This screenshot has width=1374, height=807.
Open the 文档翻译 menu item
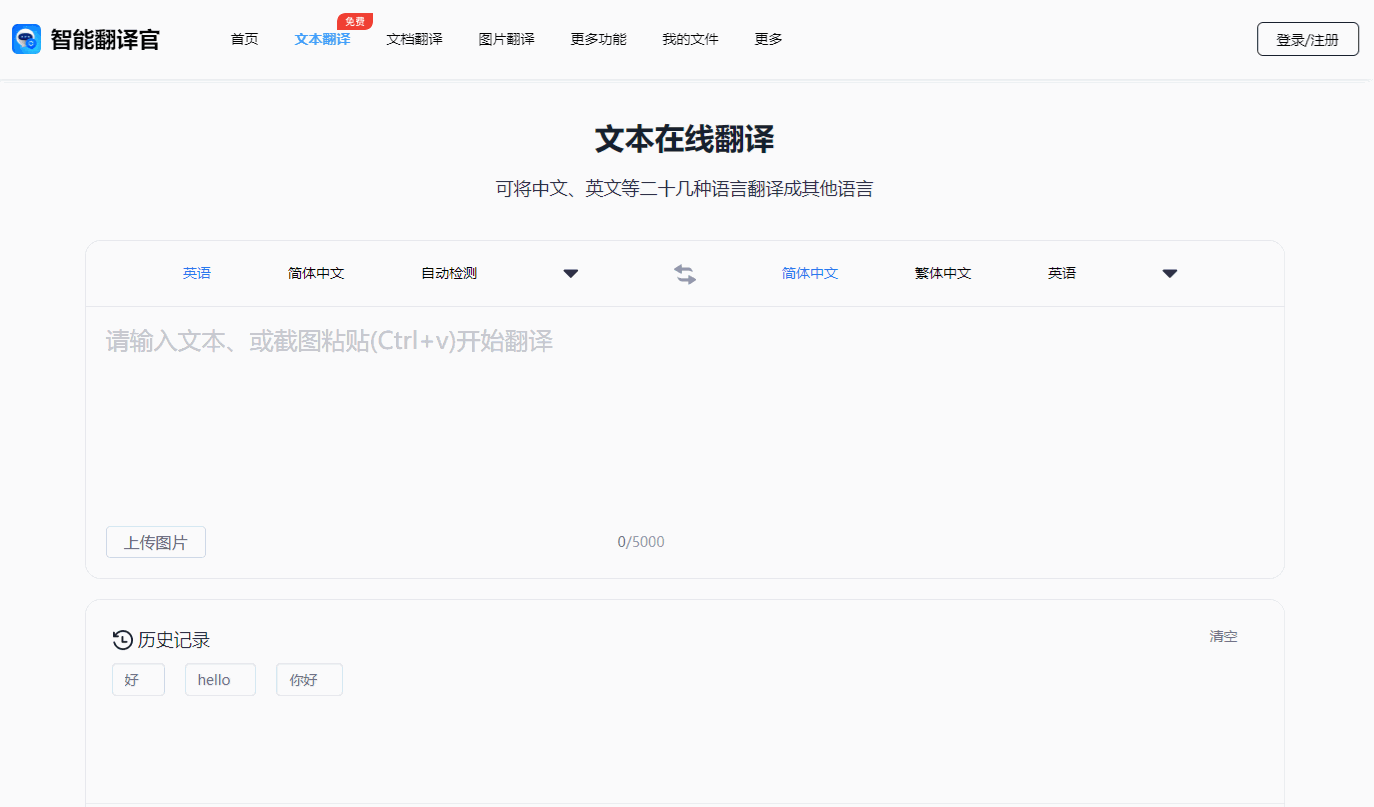click(414, 39)
